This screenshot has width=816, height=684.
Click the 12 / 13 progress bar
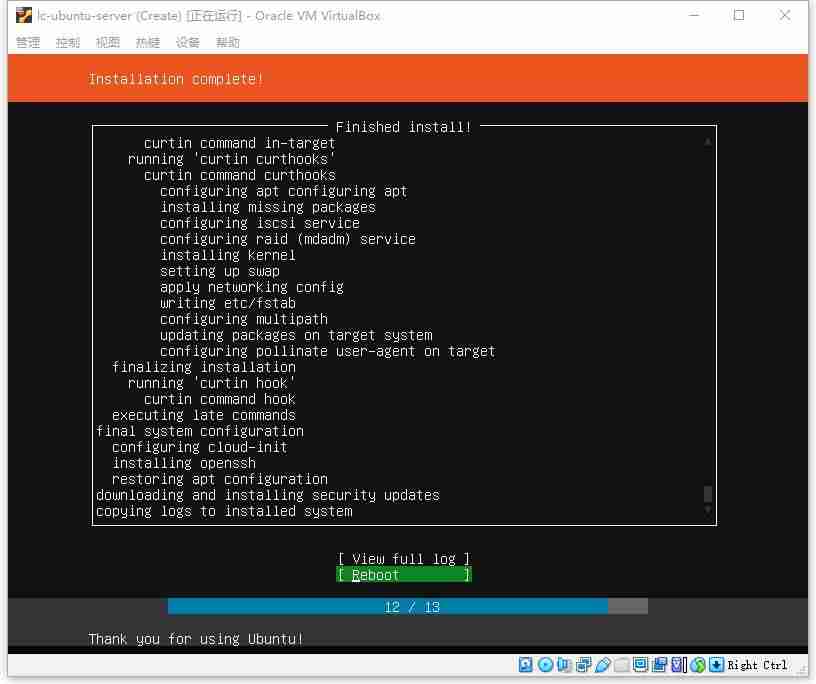coord(408,606)
